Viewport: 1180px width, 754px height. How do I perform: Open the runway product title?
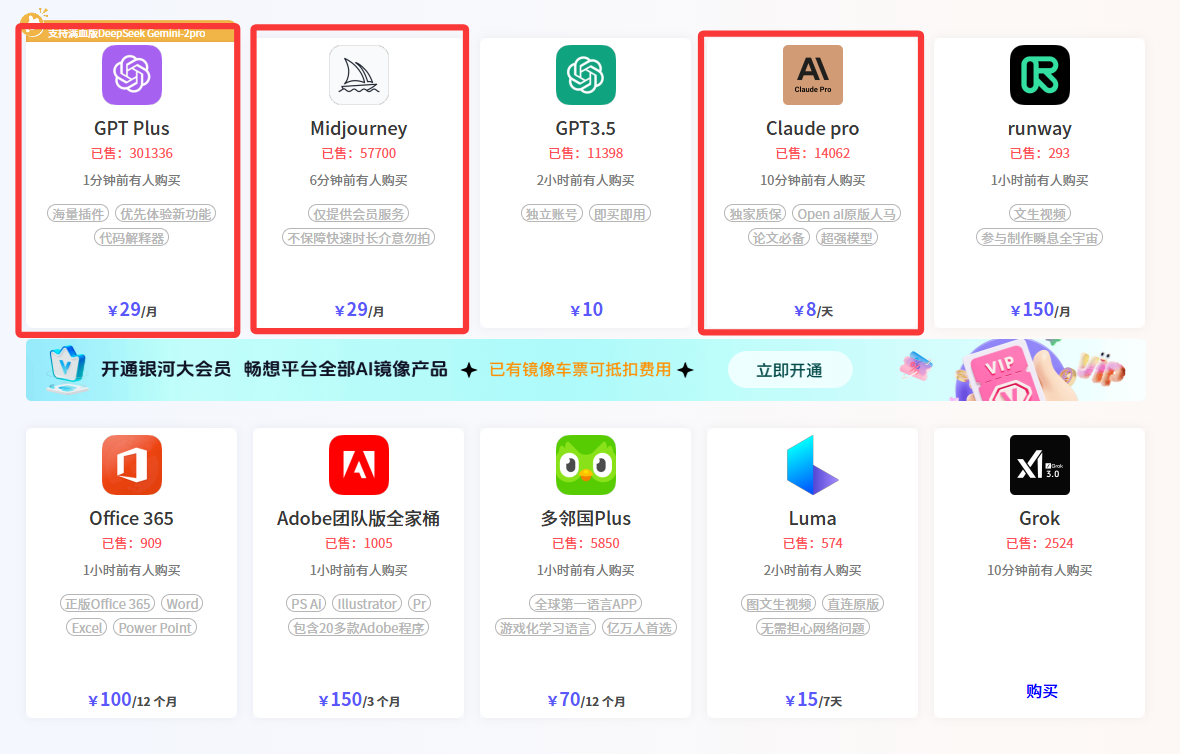[1039, 129]
